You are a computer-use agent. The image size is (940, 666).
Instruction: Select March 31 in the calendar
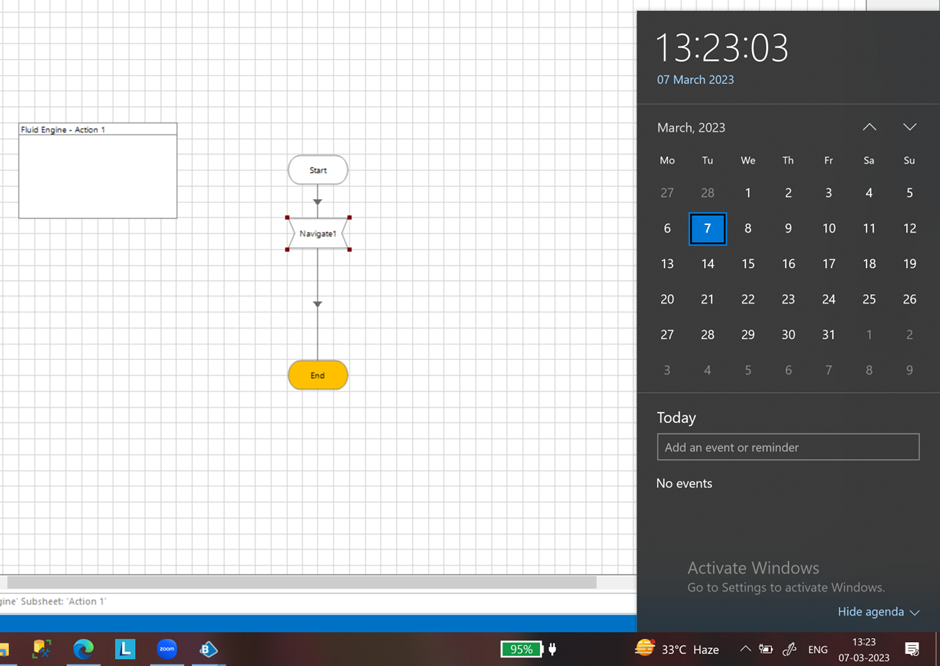coord(828,334)
